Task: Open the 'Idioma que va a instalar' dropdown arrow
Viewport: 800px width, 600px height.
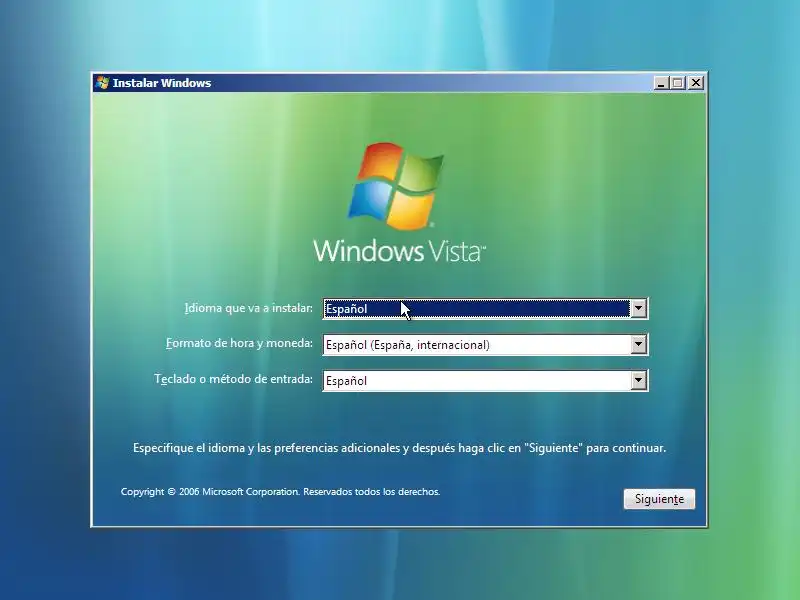Action: pos(638,308)
